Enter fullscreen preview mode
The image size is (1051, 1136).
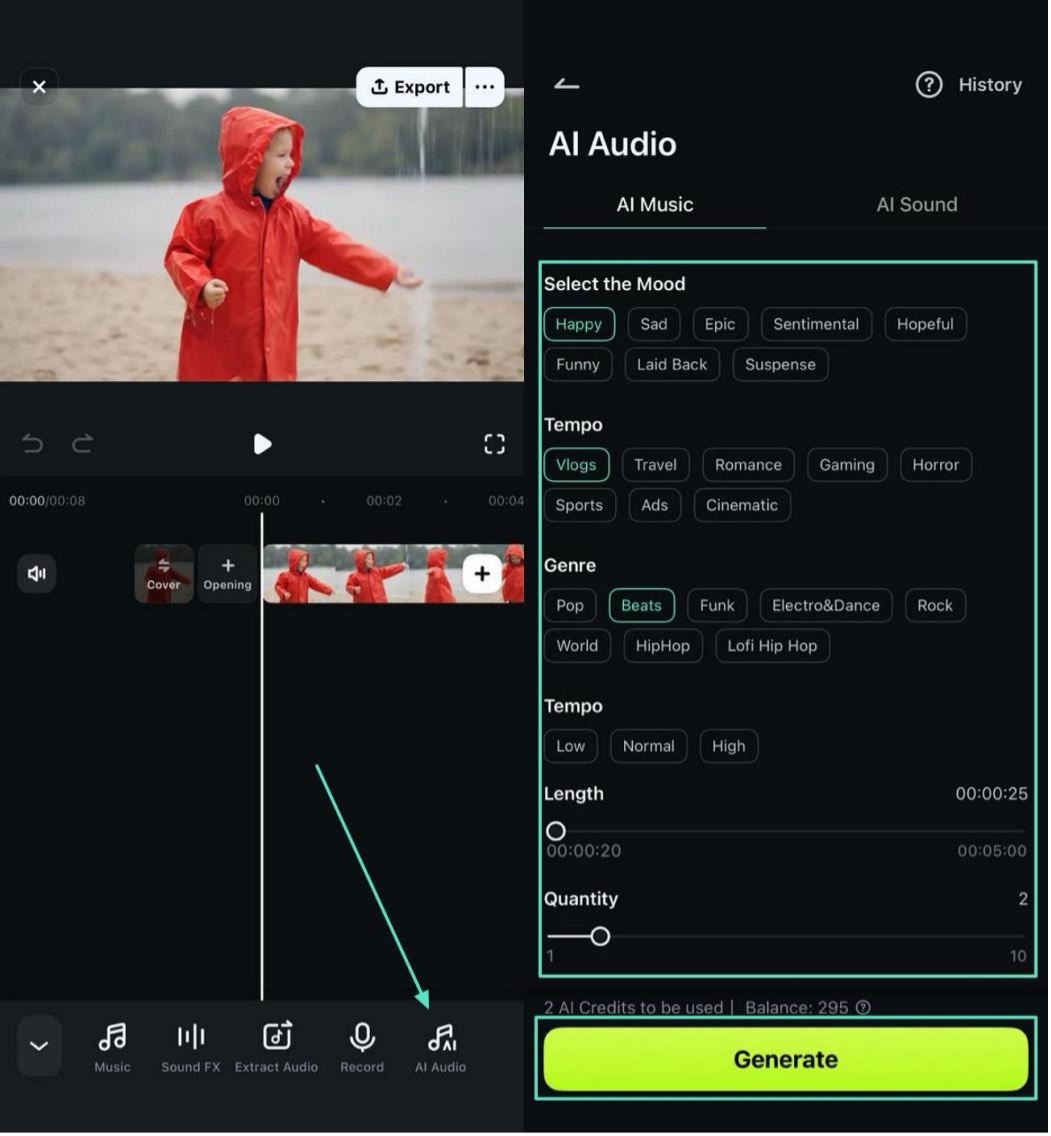pos(494,444)
